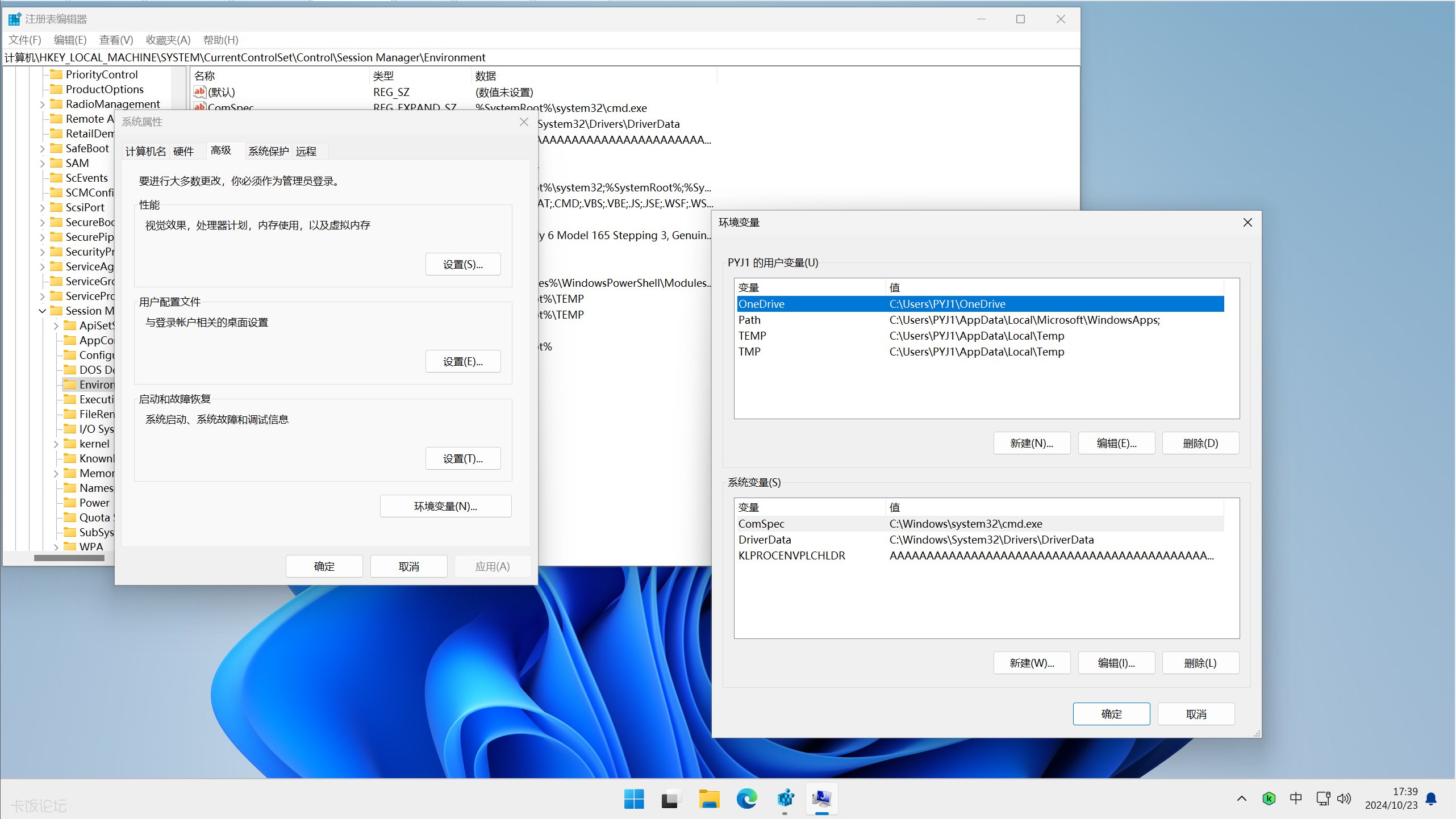Show hidden system tray icons

click(1242, 799)
